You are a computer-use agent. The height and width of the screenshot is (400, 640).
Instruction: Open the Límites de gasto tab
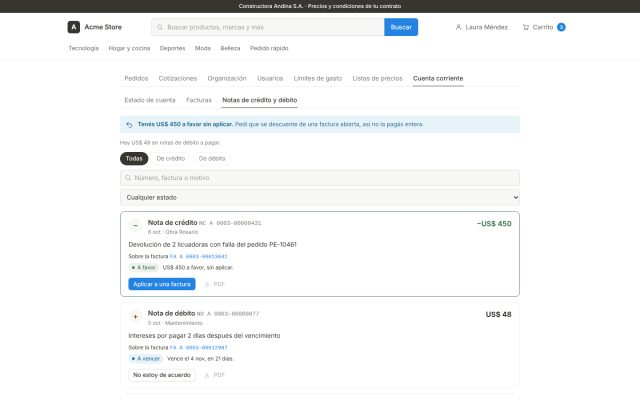coord(318,78)
